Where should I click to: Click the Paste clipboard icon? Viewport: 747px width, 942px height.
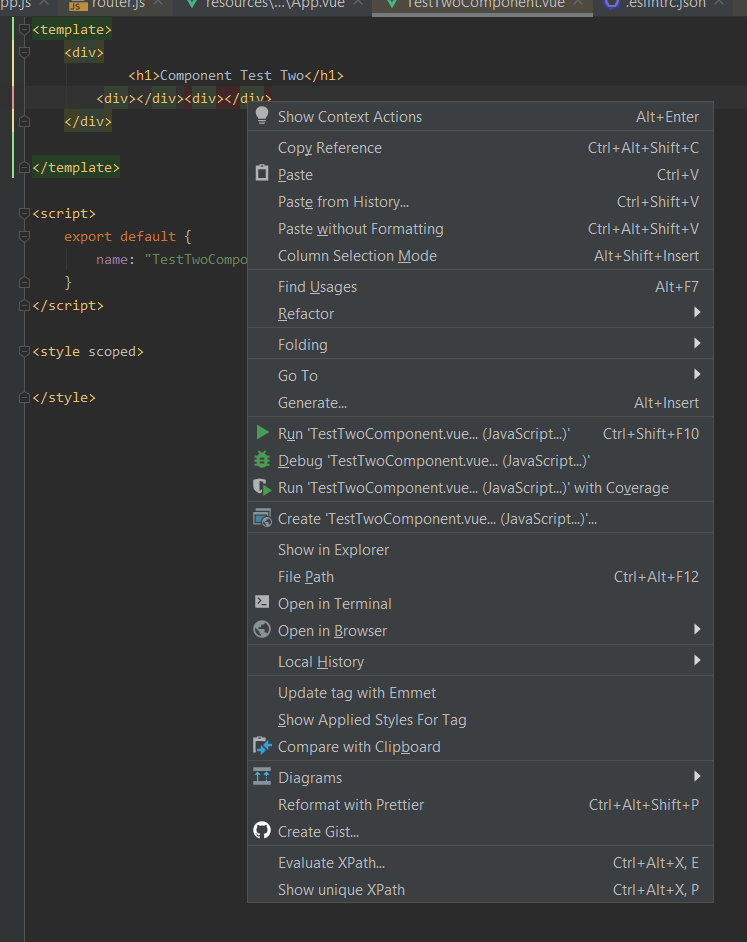pos(262,174)
